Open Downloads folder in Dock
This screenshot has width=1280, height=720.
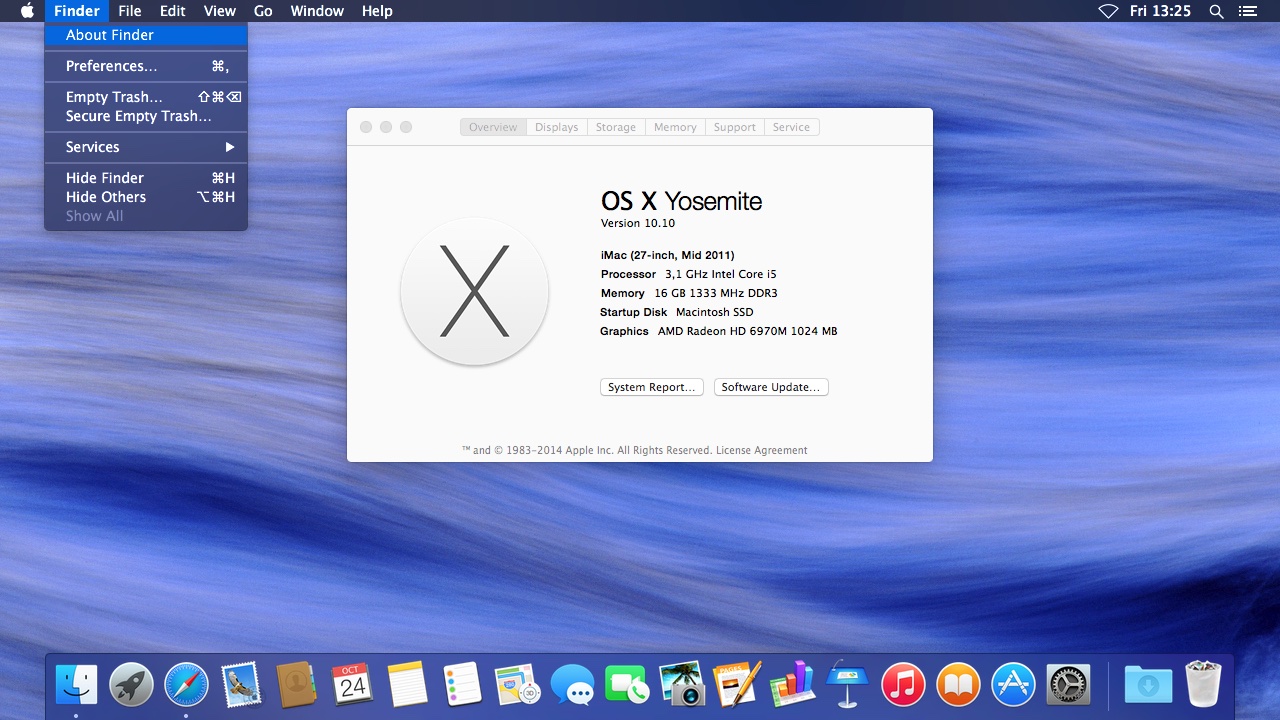pos(1148,685)
